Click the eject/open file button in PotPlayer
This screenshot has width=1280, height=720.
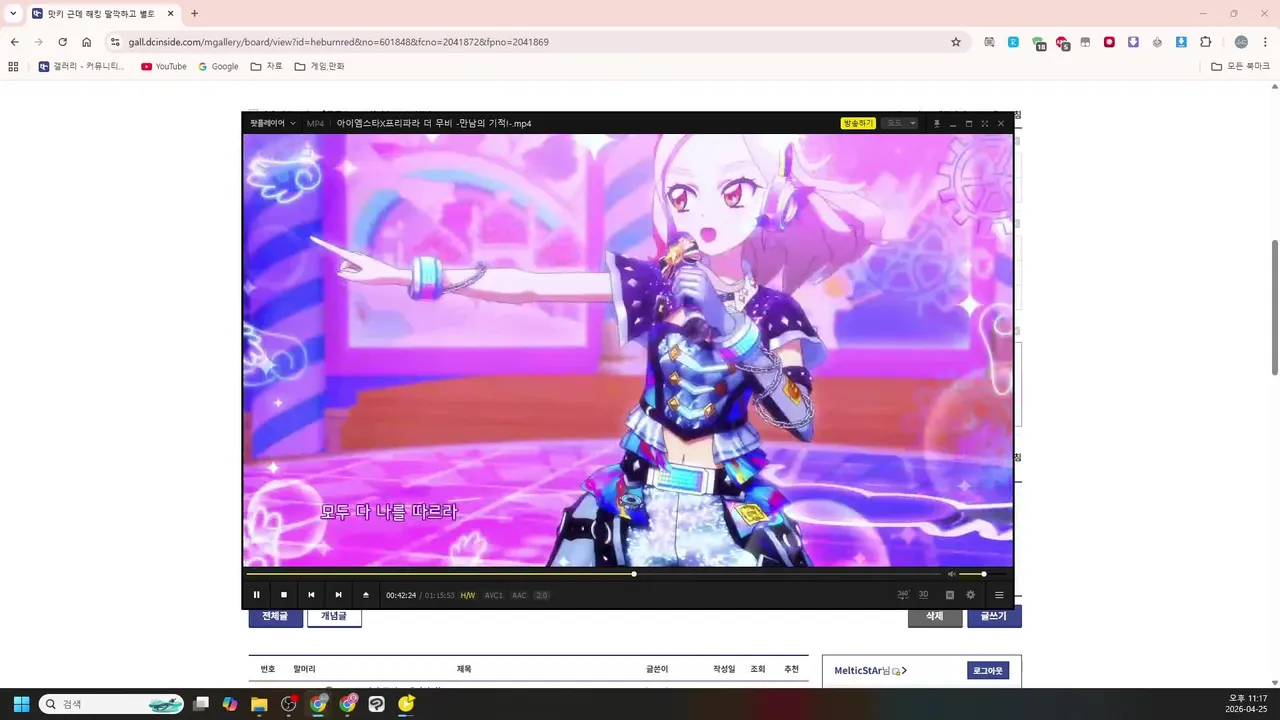pos(366,595)
